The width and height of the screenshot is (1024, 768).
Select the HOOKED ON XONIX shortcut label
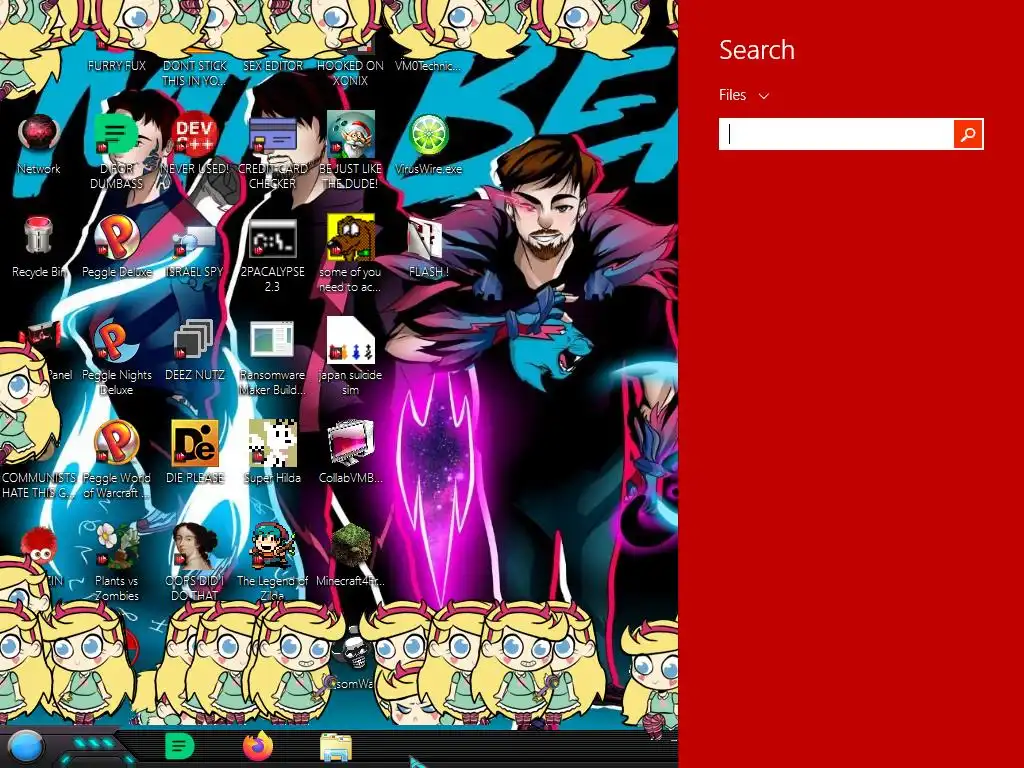tap(351, 73)
